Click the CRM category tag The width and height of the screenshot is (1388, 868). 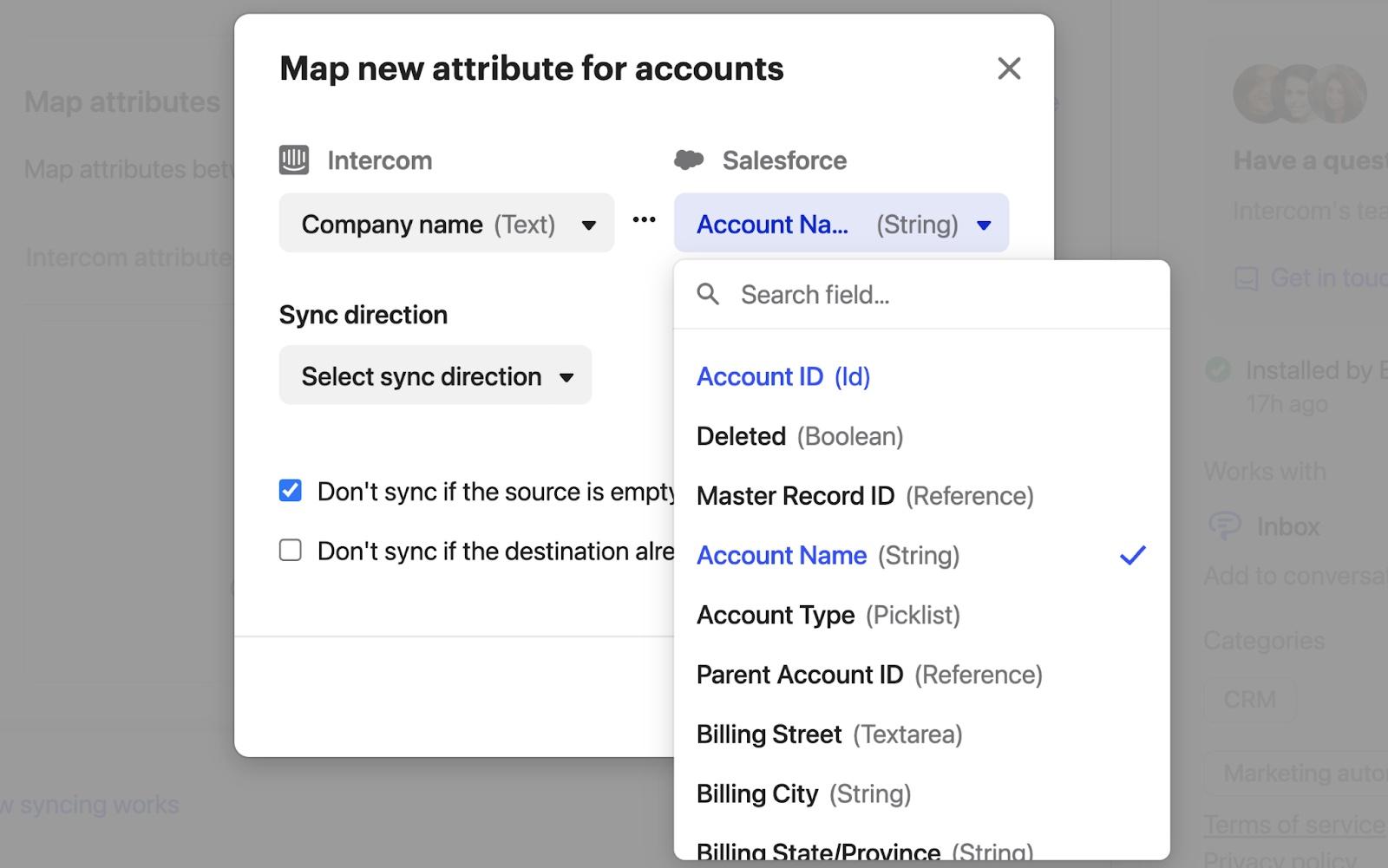click(x=1249, y=699)
